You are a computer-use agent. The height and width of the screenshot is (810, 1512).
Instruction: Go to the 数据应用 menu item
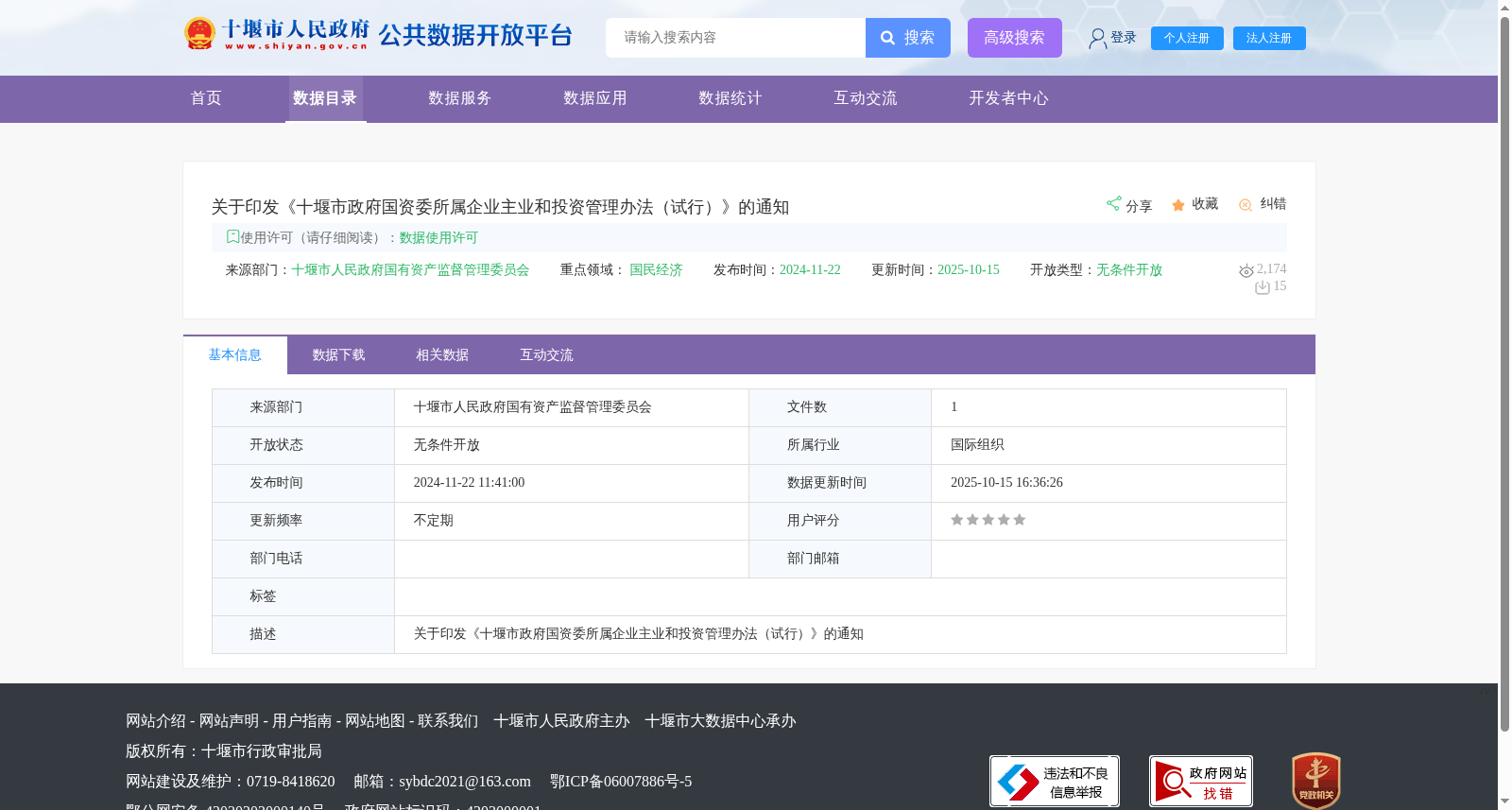click(x=595, y=98)
